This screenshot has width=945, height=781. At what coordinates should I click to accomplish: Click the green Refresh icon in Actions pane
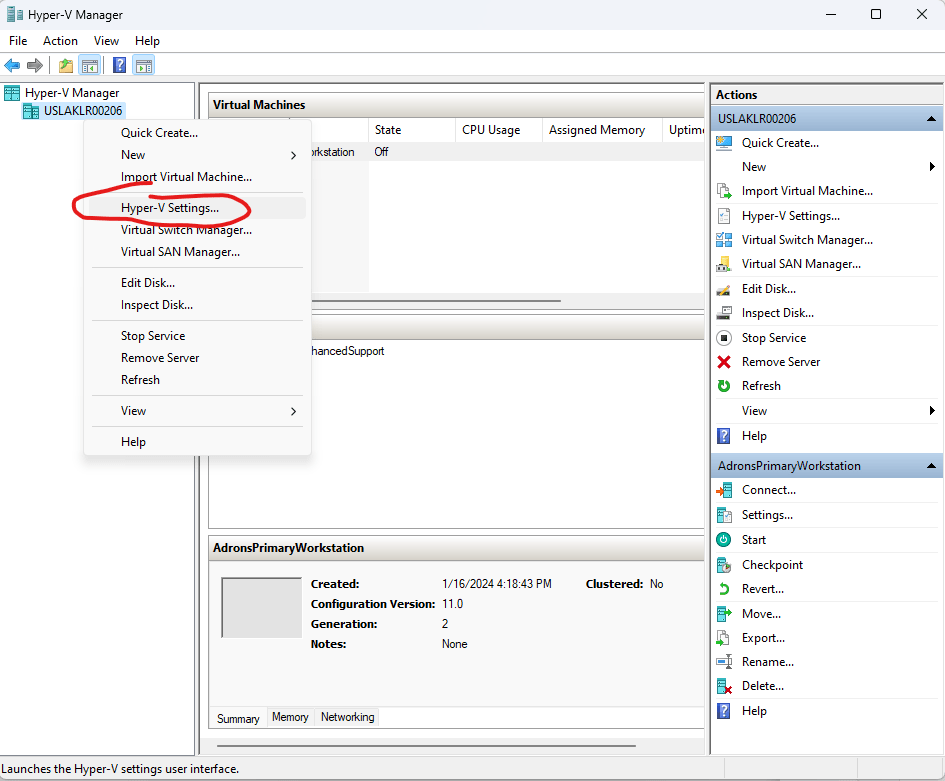tap(724, 386)
